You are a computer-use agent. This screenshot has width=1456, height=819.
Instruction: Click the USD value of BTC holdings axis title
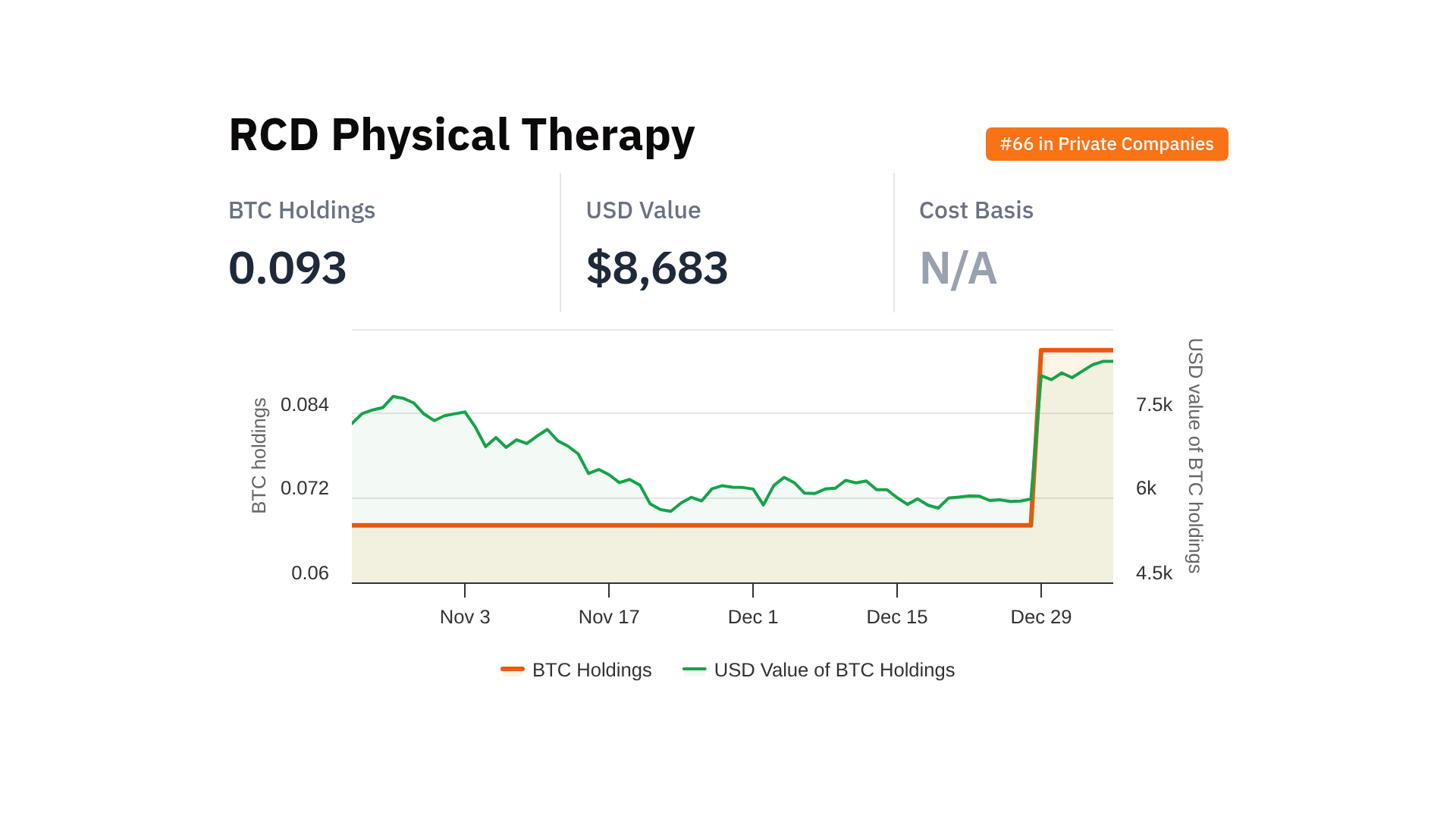(x=1195, y=456)
